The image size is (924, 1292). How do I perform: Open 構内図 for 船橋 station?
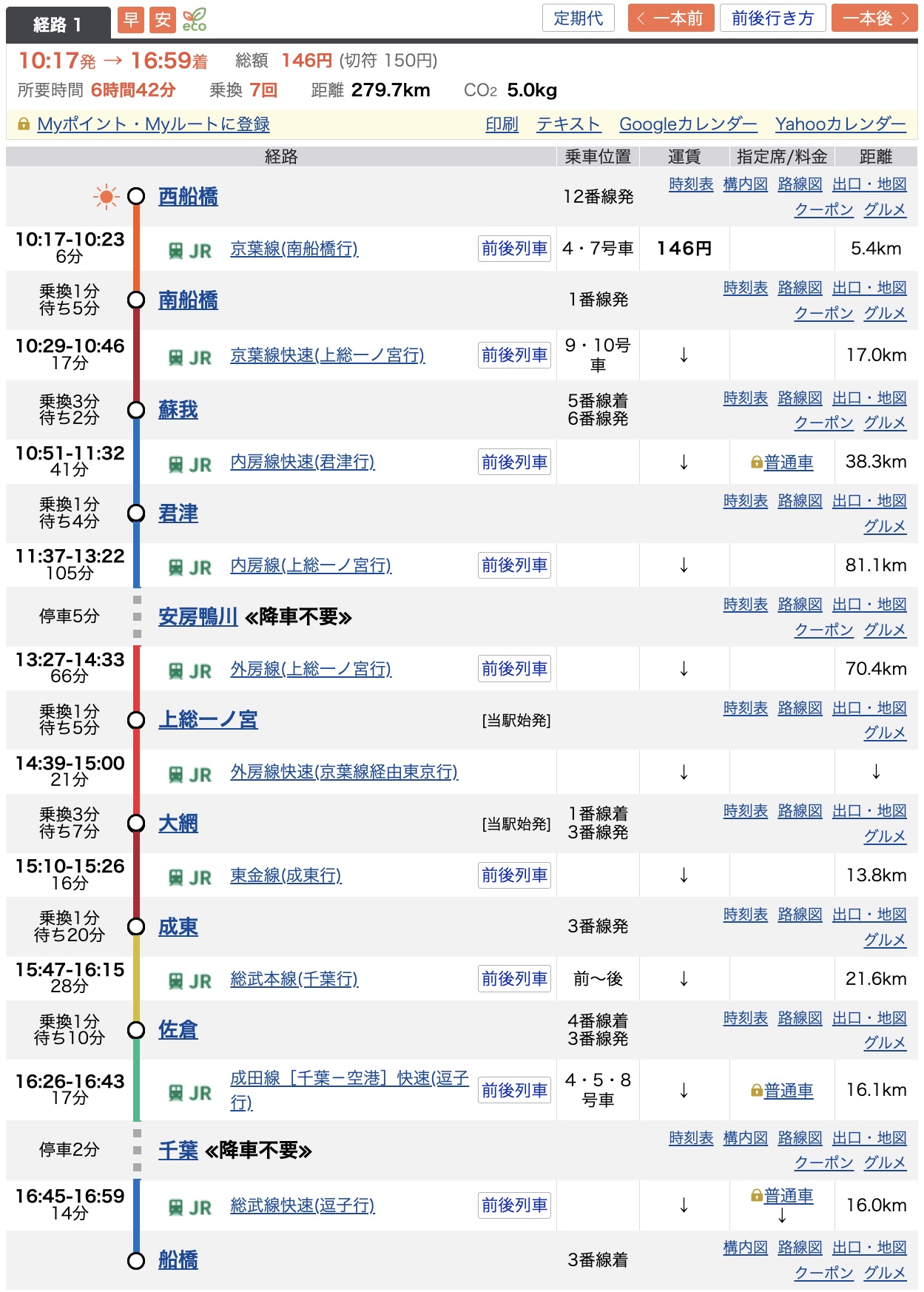point(745,1248)
